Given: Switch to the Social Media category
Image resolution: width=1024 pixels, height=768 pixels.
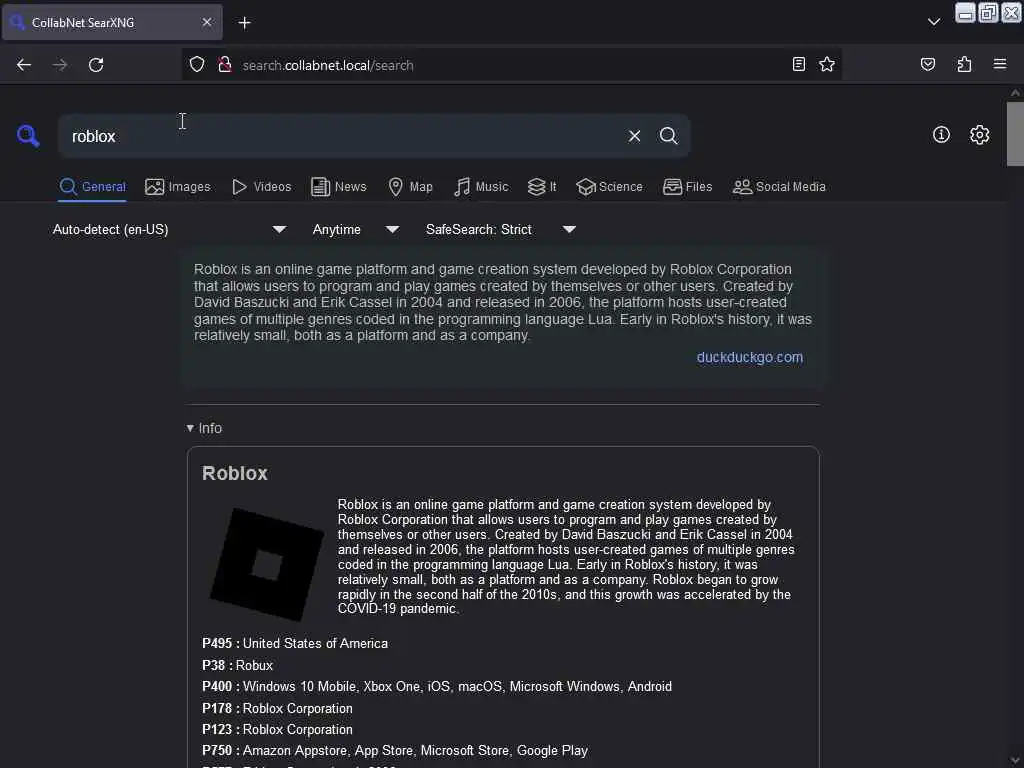Looking at the screenshot, I should pyautogui.click(x=779, y=187).
